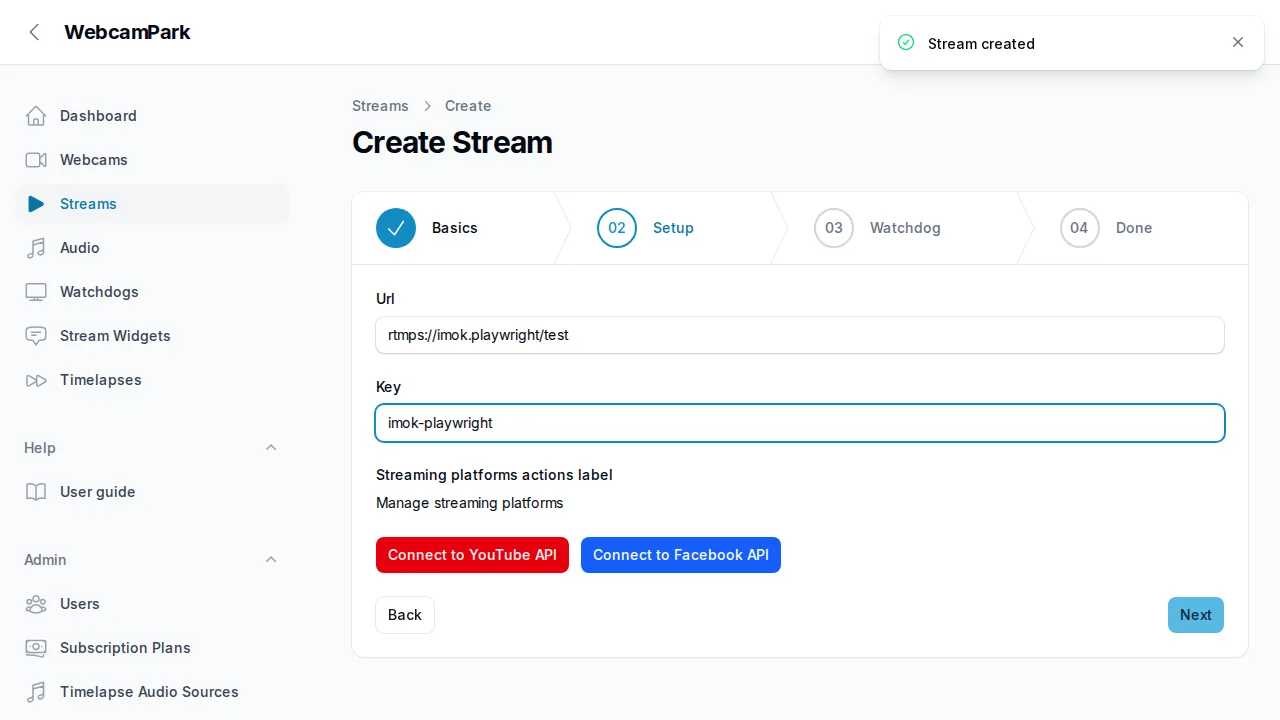
Task: Open the Dashboard menu label
Action: tap(98, 116)
